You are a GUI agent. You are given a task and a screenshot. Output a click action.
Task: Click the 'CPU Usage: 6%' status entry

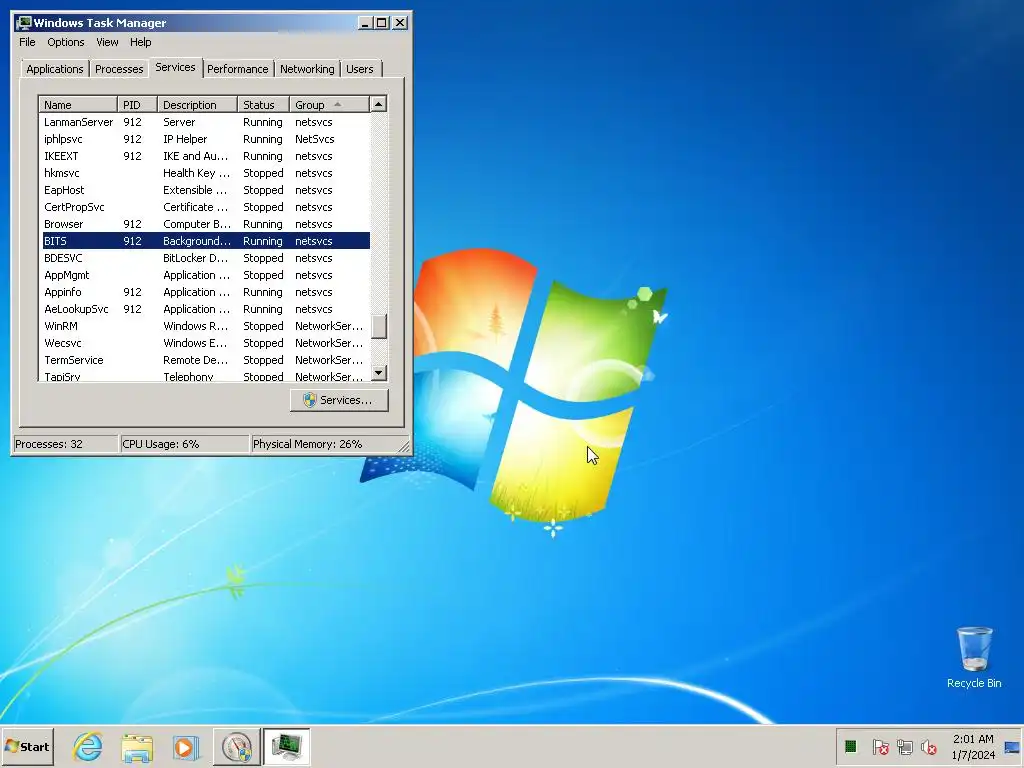[185, 444]
